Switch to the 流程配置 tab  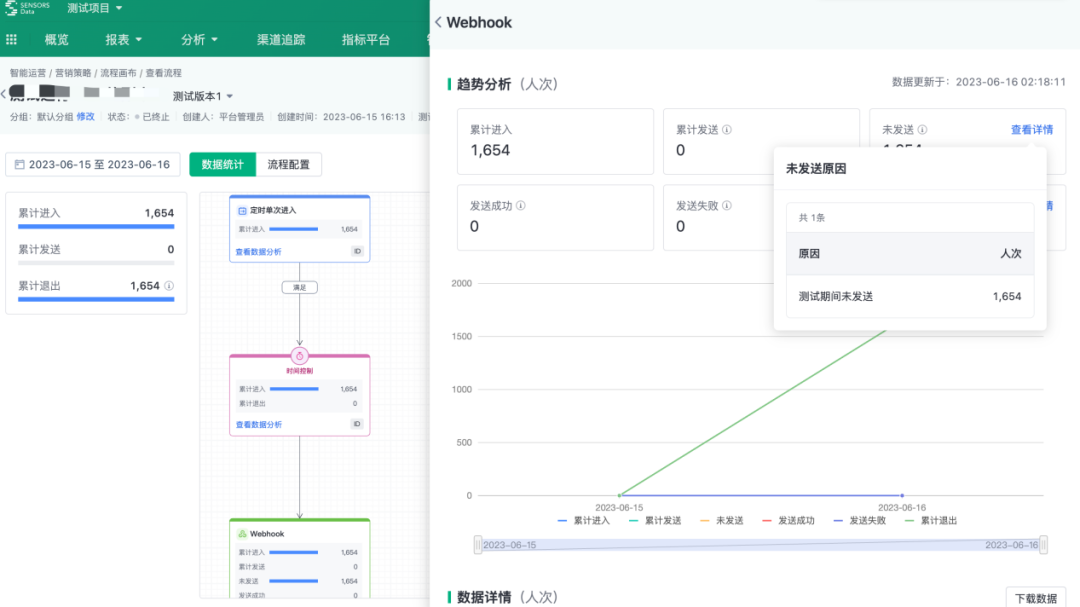[x=289, y=165]
